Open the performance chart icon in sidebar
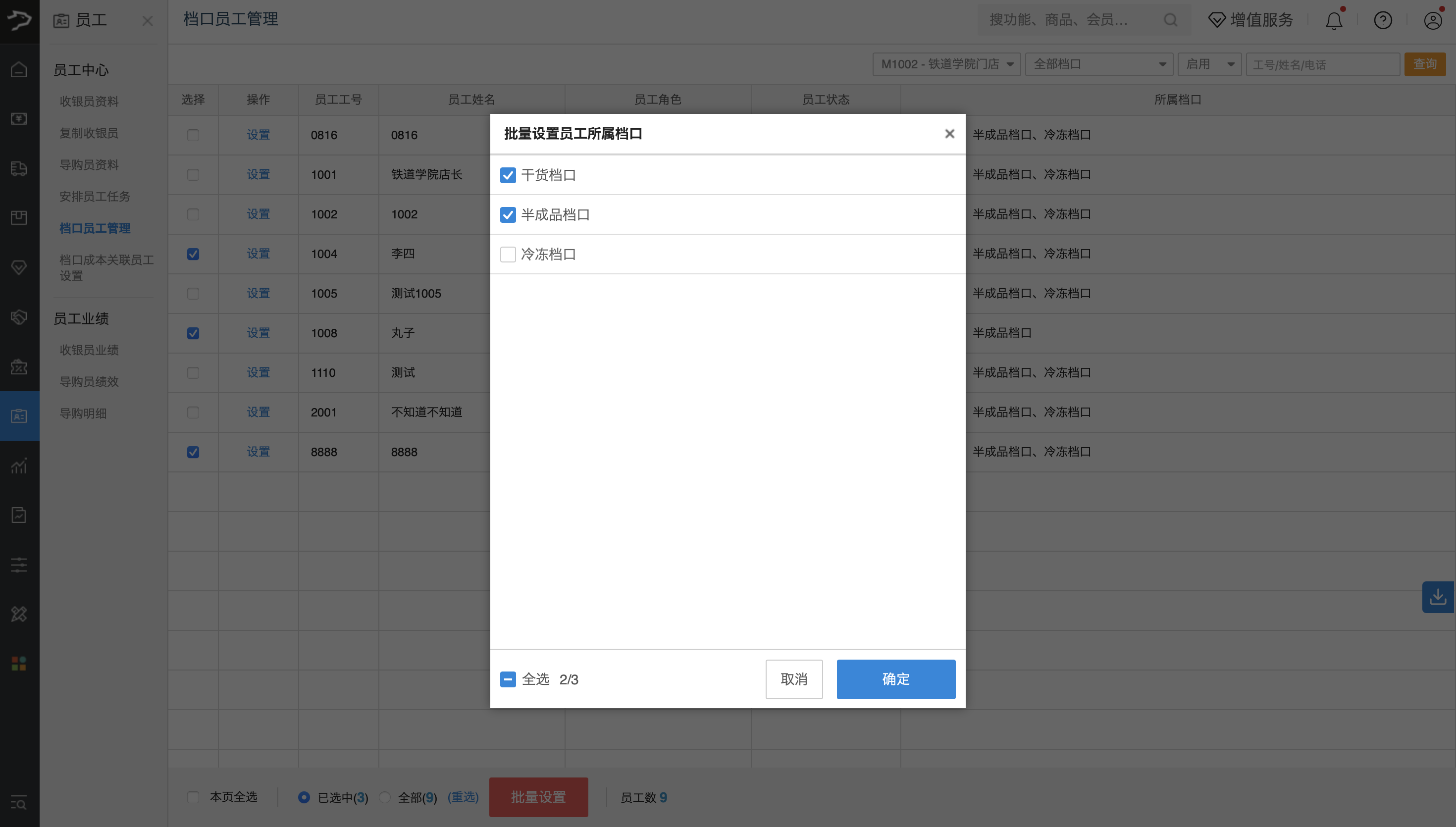The image size is (1456, 827). click(19, 466)
